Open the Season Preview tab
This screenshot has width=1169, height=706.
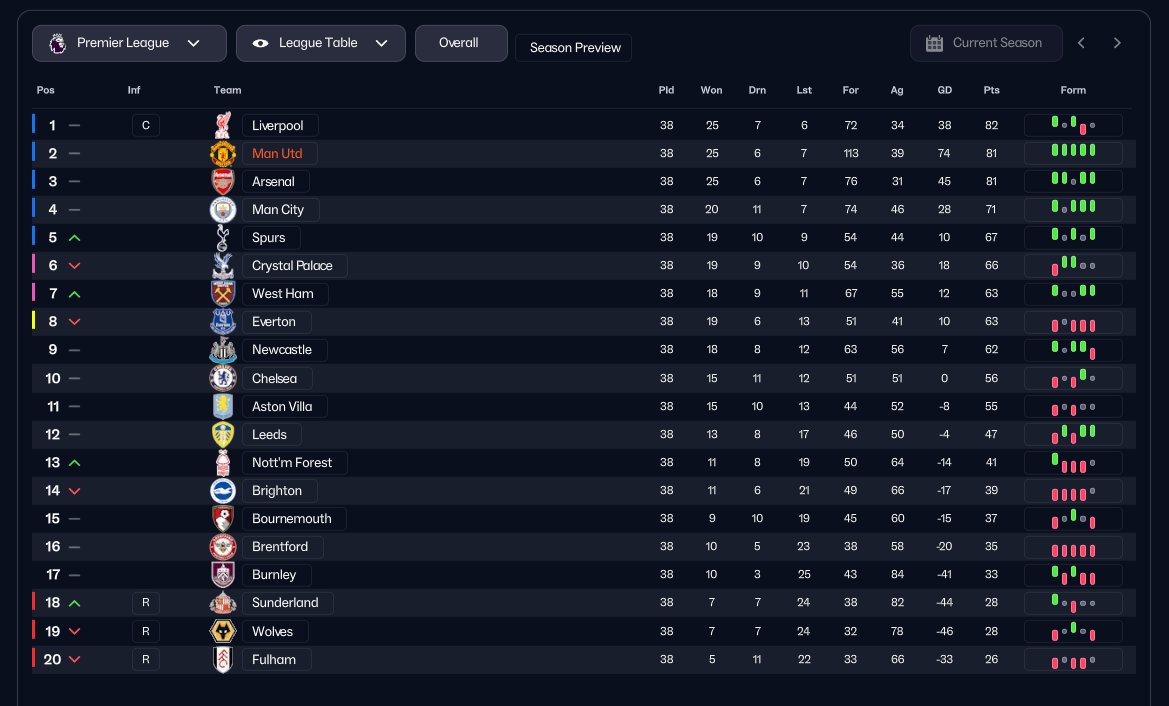[x=574, y=48]
